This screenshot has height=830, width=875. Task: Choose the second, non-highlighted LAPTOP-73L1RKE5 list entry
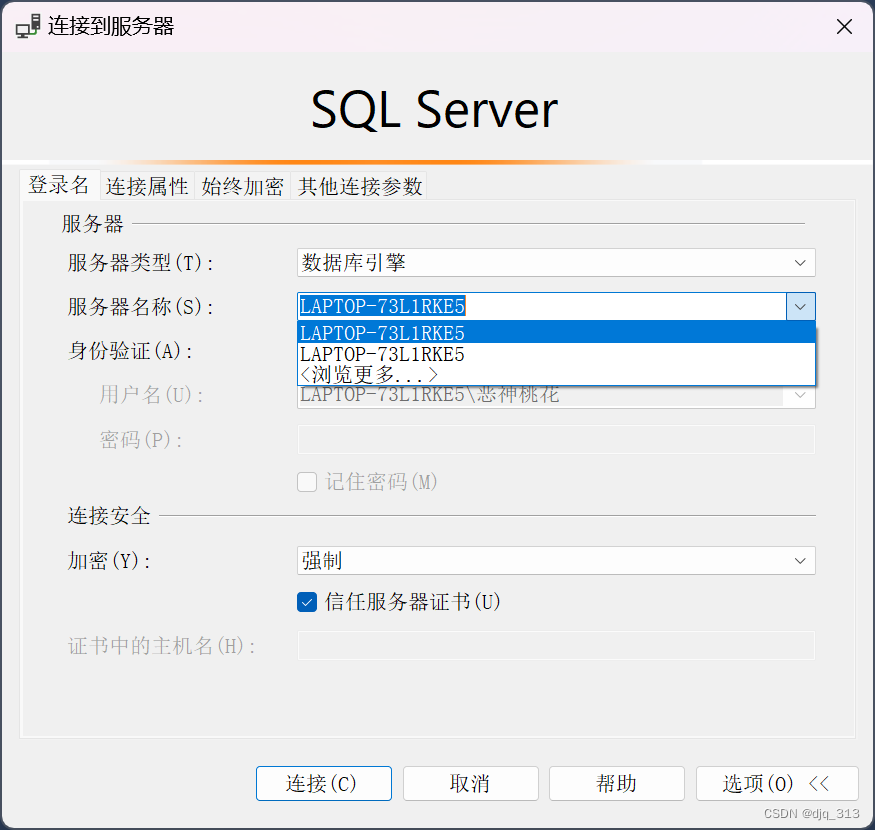point(556,354)
